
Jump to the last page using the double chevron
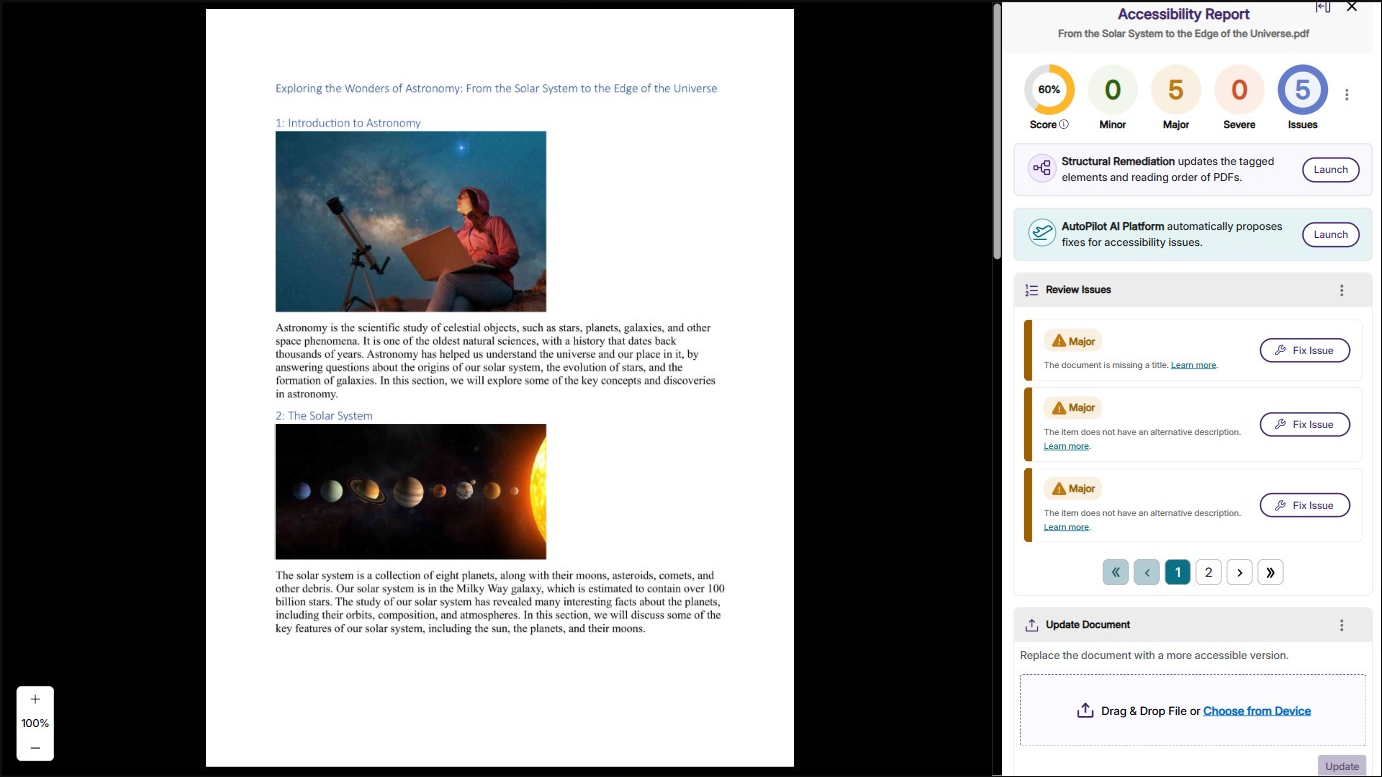[1270, 571]
